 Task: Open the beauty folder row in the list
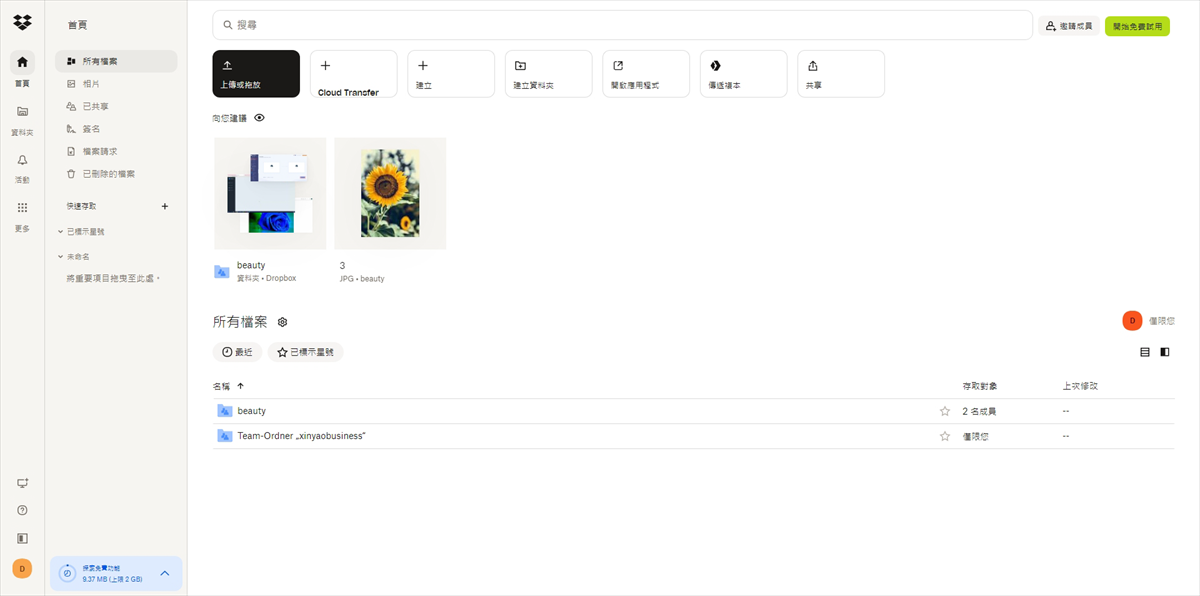(693, 411)
